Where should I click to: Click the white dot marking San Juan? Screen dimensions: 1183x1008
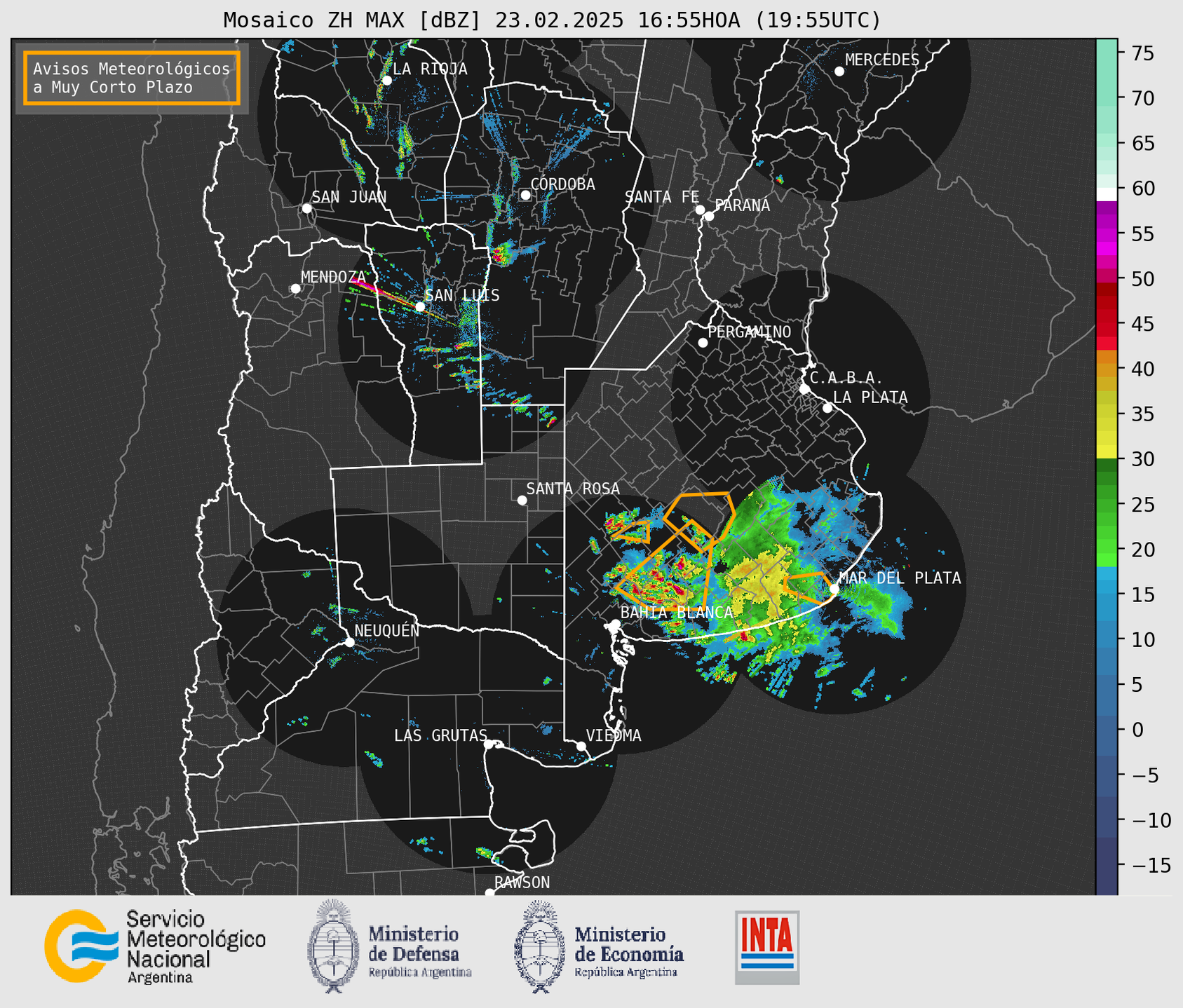click(306, 208)
